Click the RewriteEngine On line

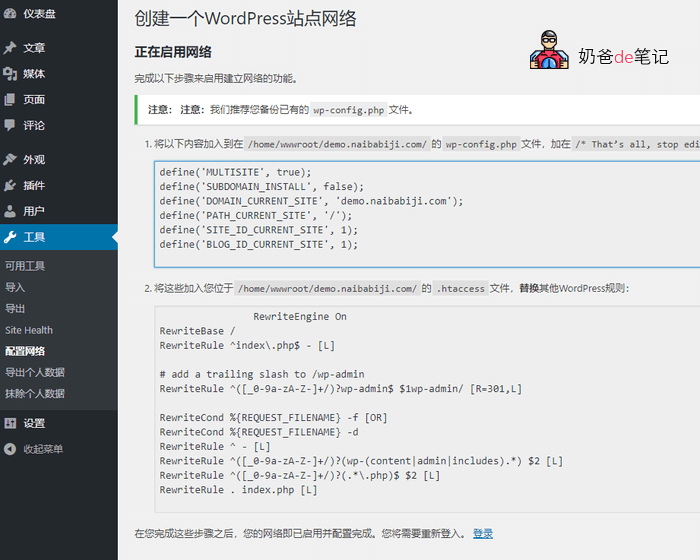300,317
